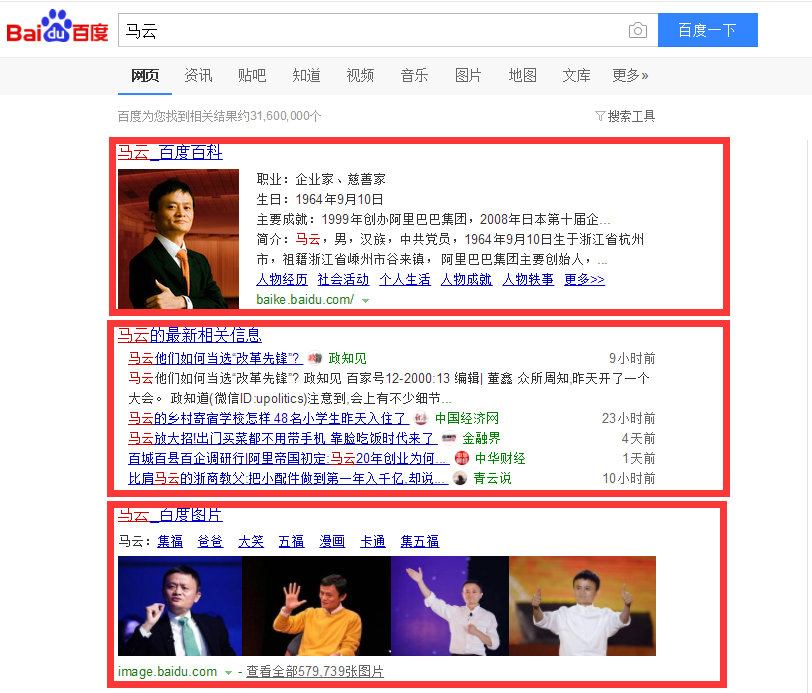Click the 马云 portrait thumbnail in Baike

tap(178, 239)
